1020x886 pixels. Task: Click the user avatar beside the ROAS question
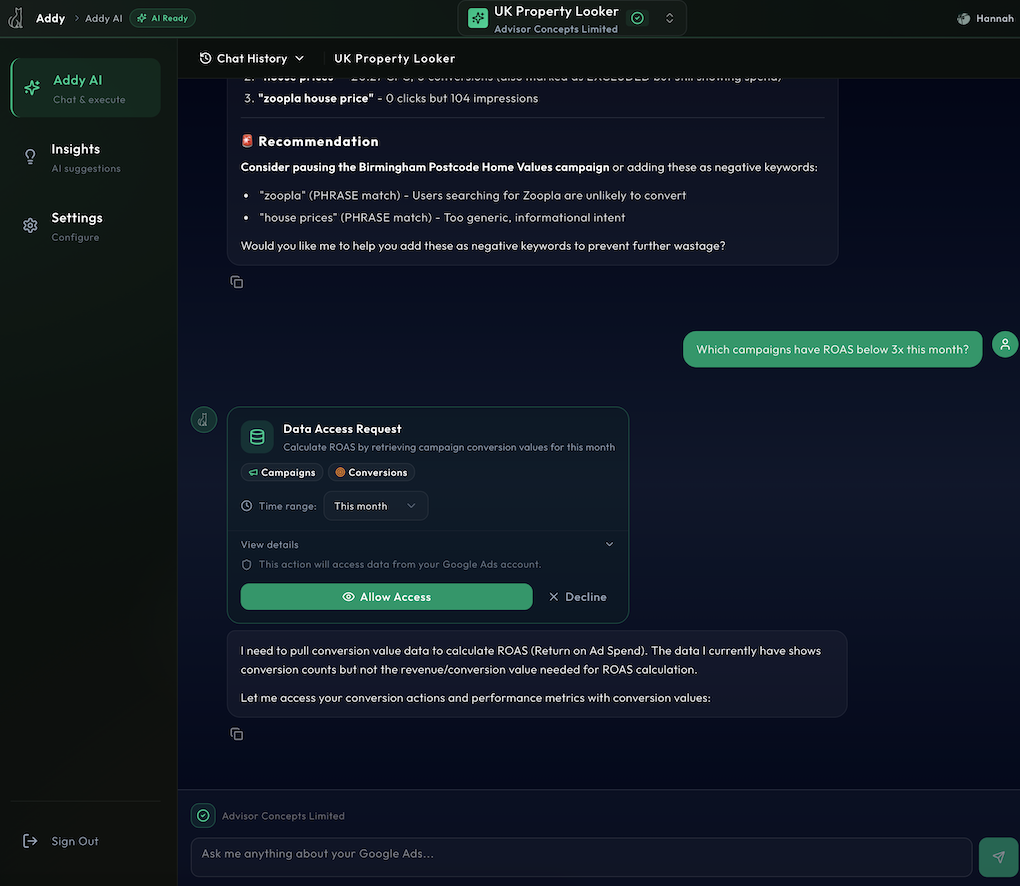1005,345
